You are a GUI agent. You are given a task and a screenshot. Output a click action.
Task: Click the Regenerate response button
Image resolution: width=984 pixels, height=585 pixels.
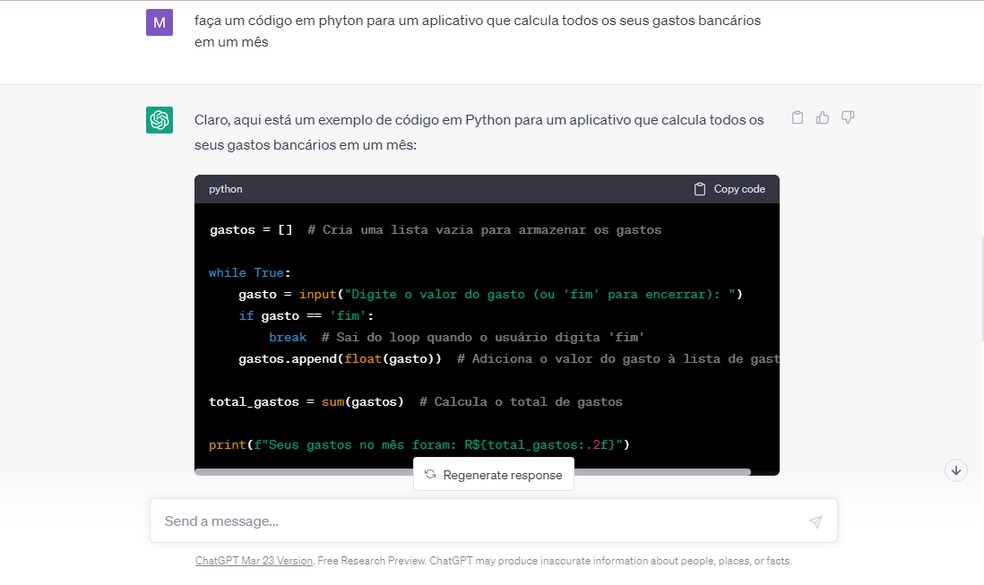pos(493,474)
